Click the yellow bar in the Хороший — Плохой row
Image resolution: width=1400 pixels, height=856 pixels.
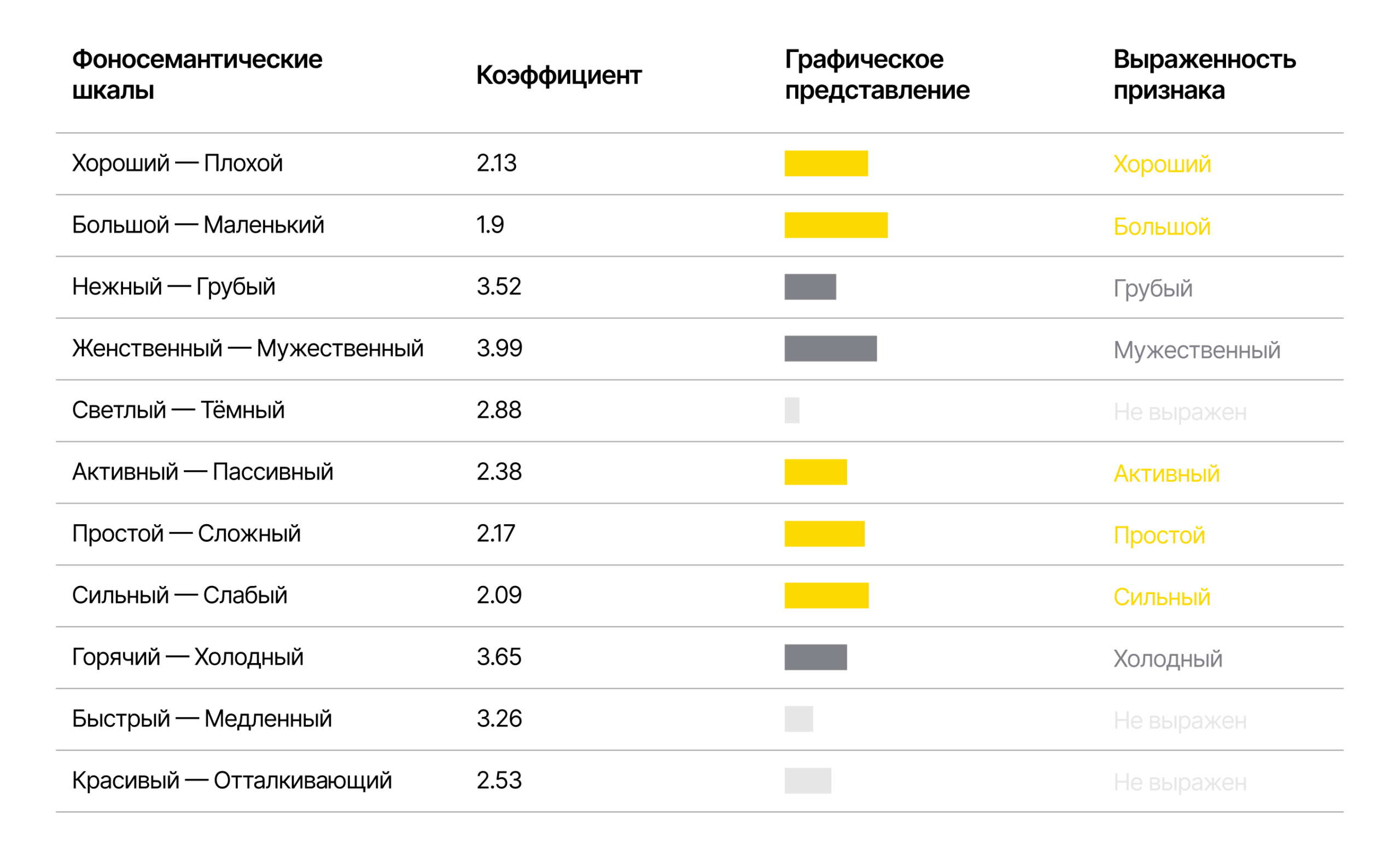826,163
